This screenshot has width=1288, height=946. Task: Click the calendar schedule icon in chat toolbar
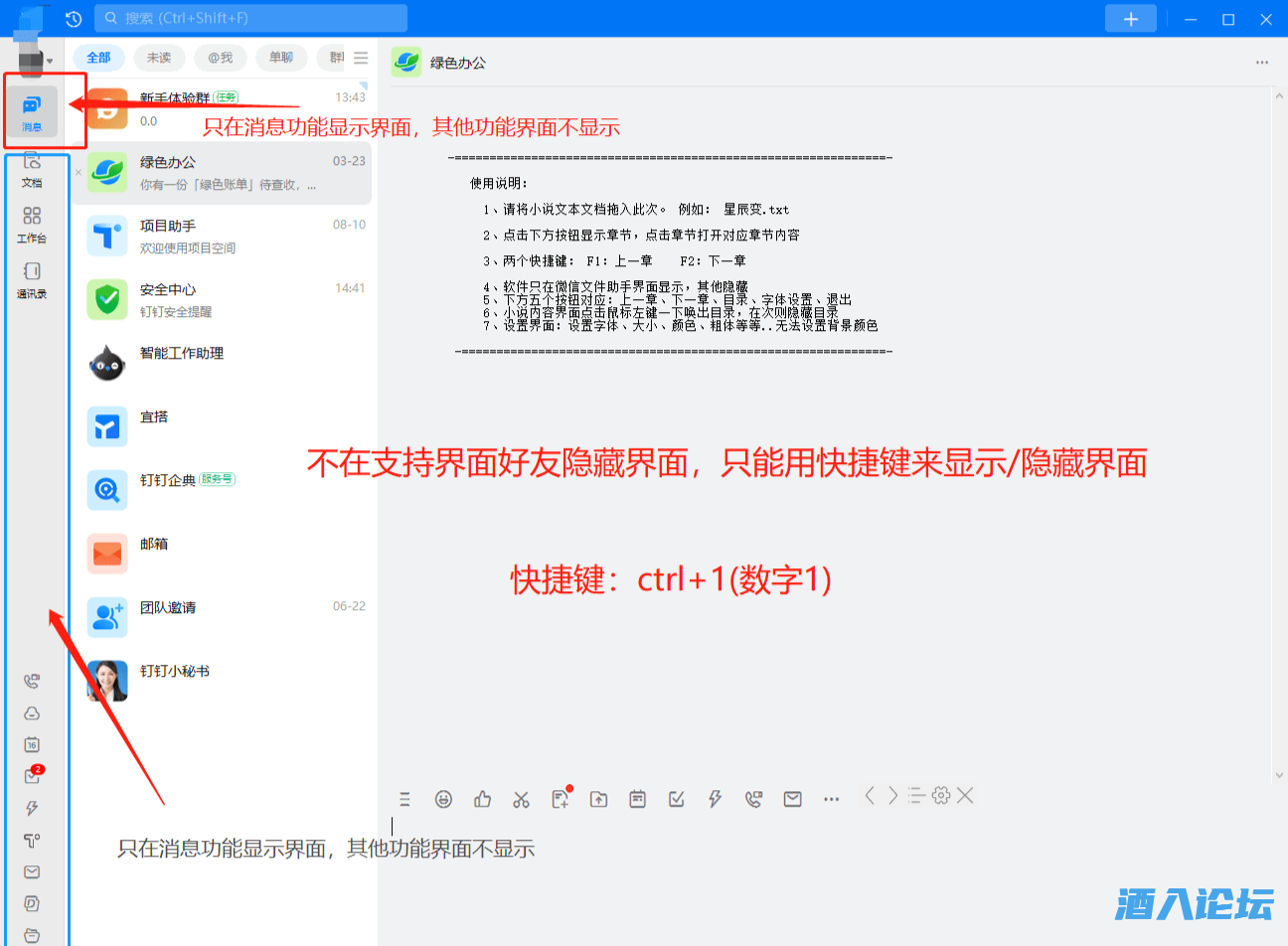tap(638, 799)
